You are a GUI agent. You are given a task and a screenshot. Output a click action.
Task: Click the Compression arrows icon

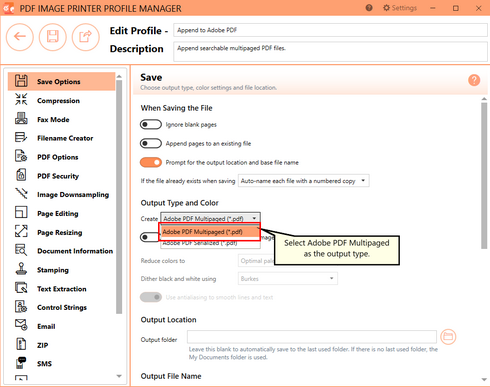click(x=21, y=100)
